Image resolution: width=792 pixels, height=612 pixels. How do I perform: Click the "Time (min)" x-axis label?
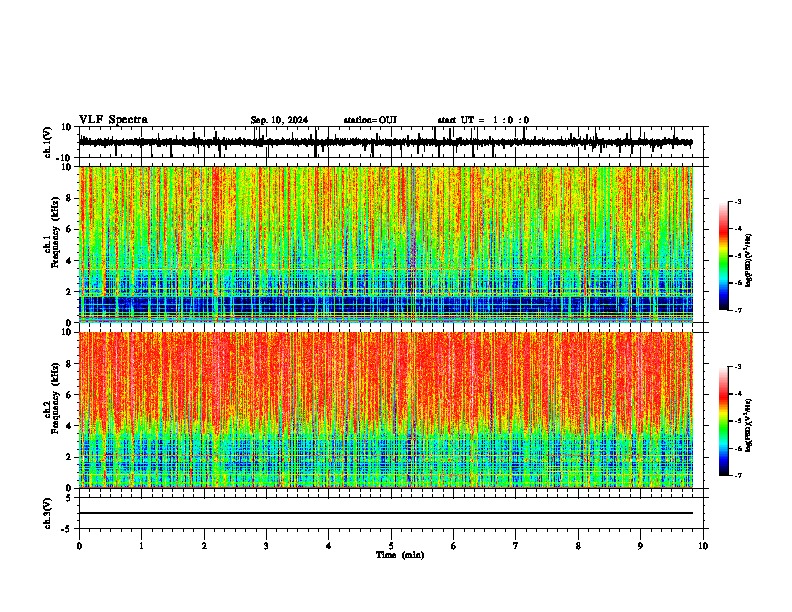(400, 555)
